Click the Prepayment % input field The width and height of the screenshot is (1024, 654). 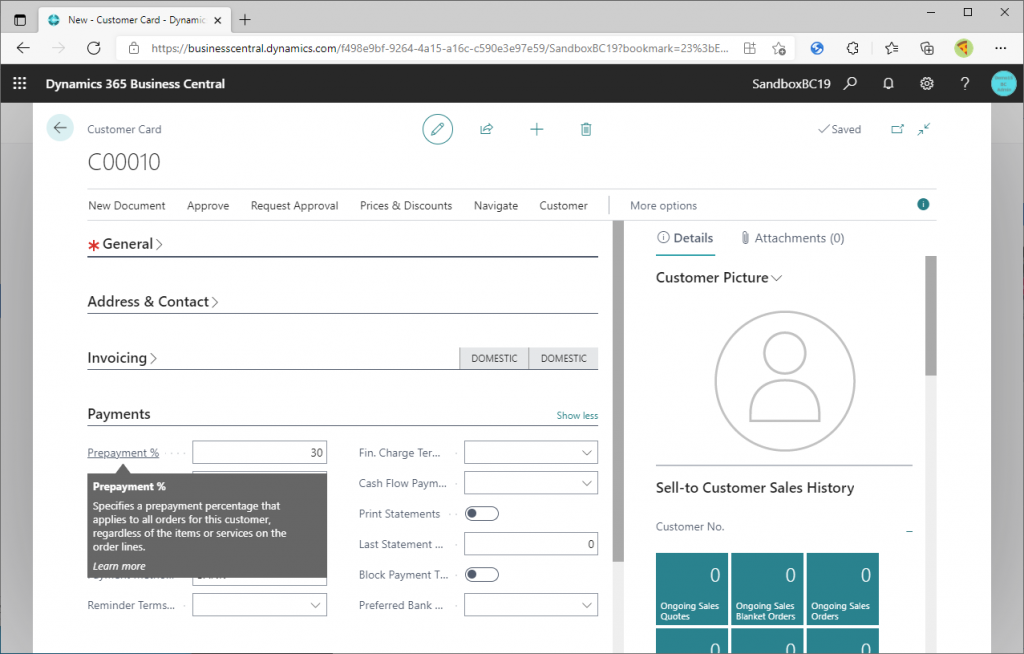click(x=259, y=452)
